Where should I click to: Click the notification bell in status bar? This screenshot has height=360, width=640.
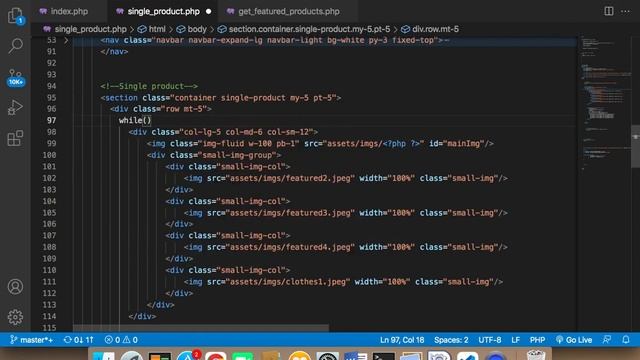coord(626,340)
